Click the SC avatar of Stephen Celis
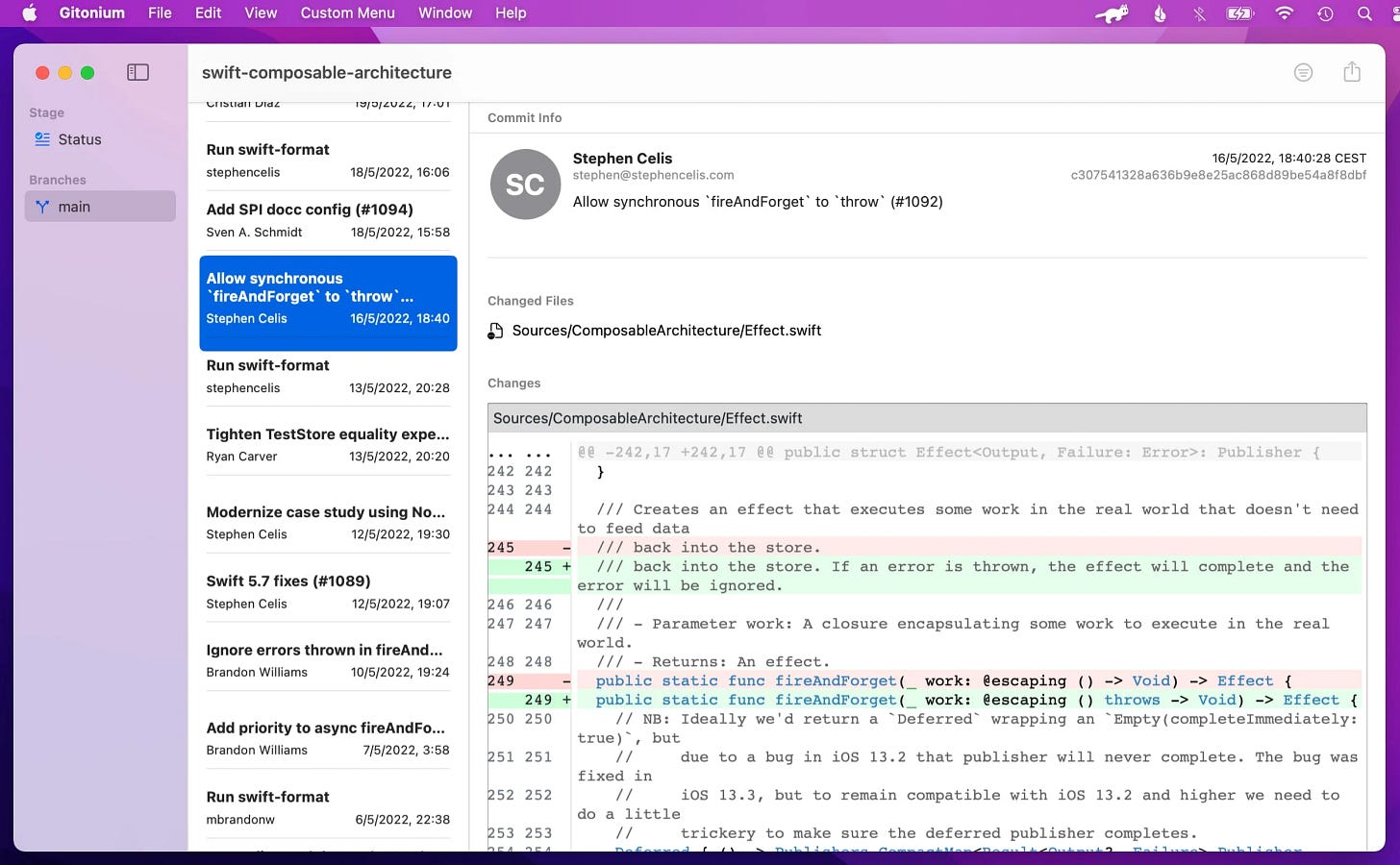Viewport: 1400px width, 865px height. click(x=525, y=184)
